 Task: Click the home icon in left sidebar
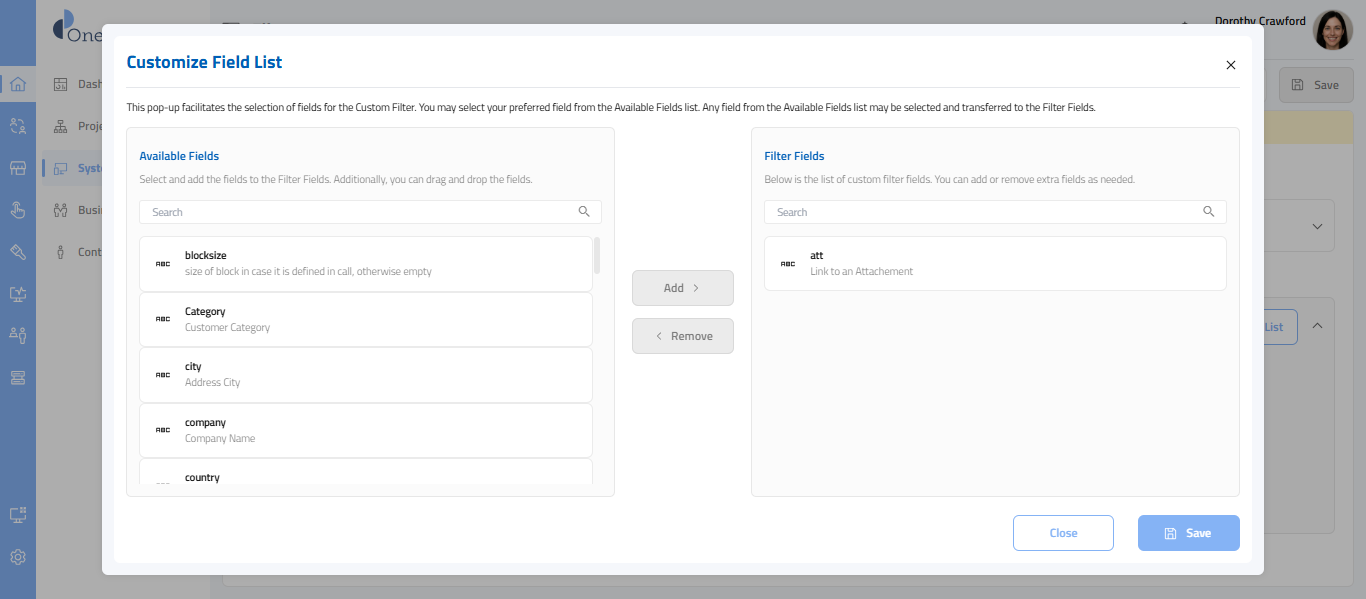point(17,84)
